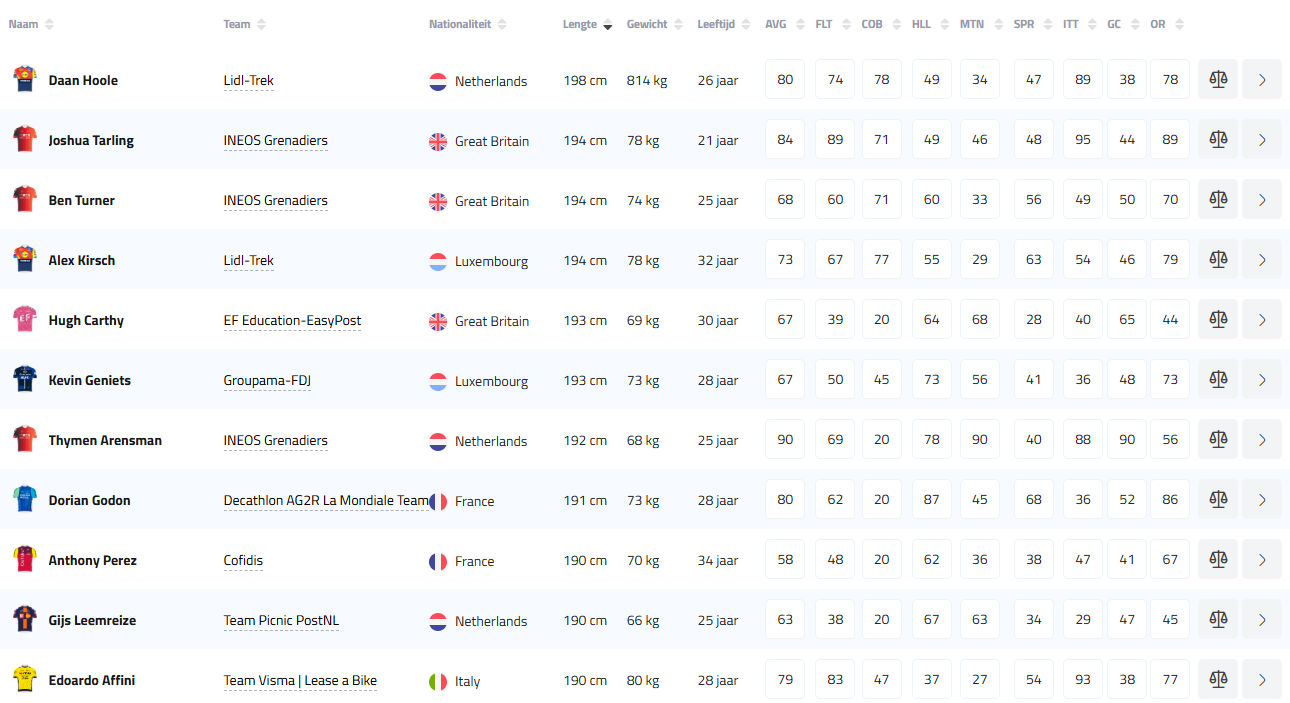Click rider name Alex Kirsch
The image size is (1290, 703).
pos(82,261)
